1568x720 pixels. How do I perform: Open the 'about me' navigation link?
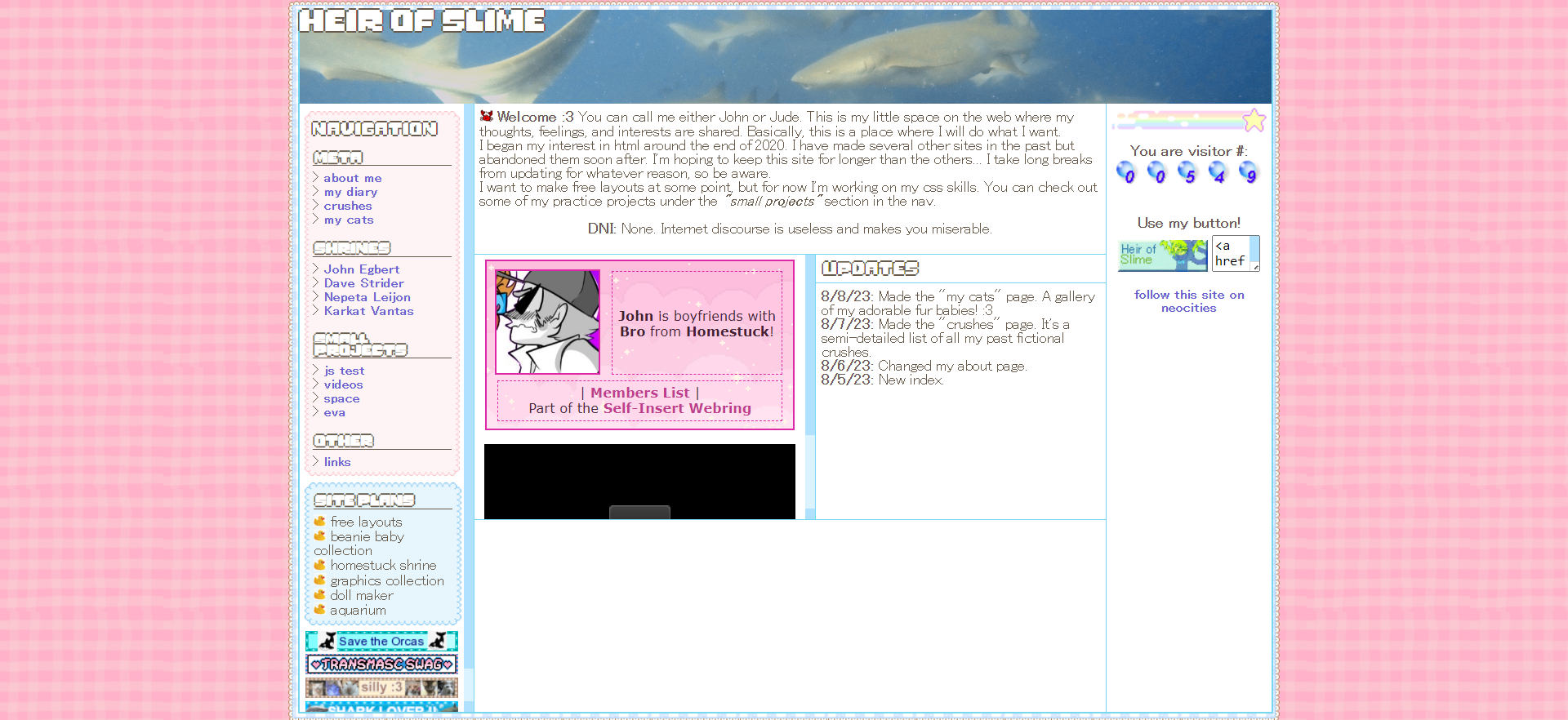pos(353,178)
